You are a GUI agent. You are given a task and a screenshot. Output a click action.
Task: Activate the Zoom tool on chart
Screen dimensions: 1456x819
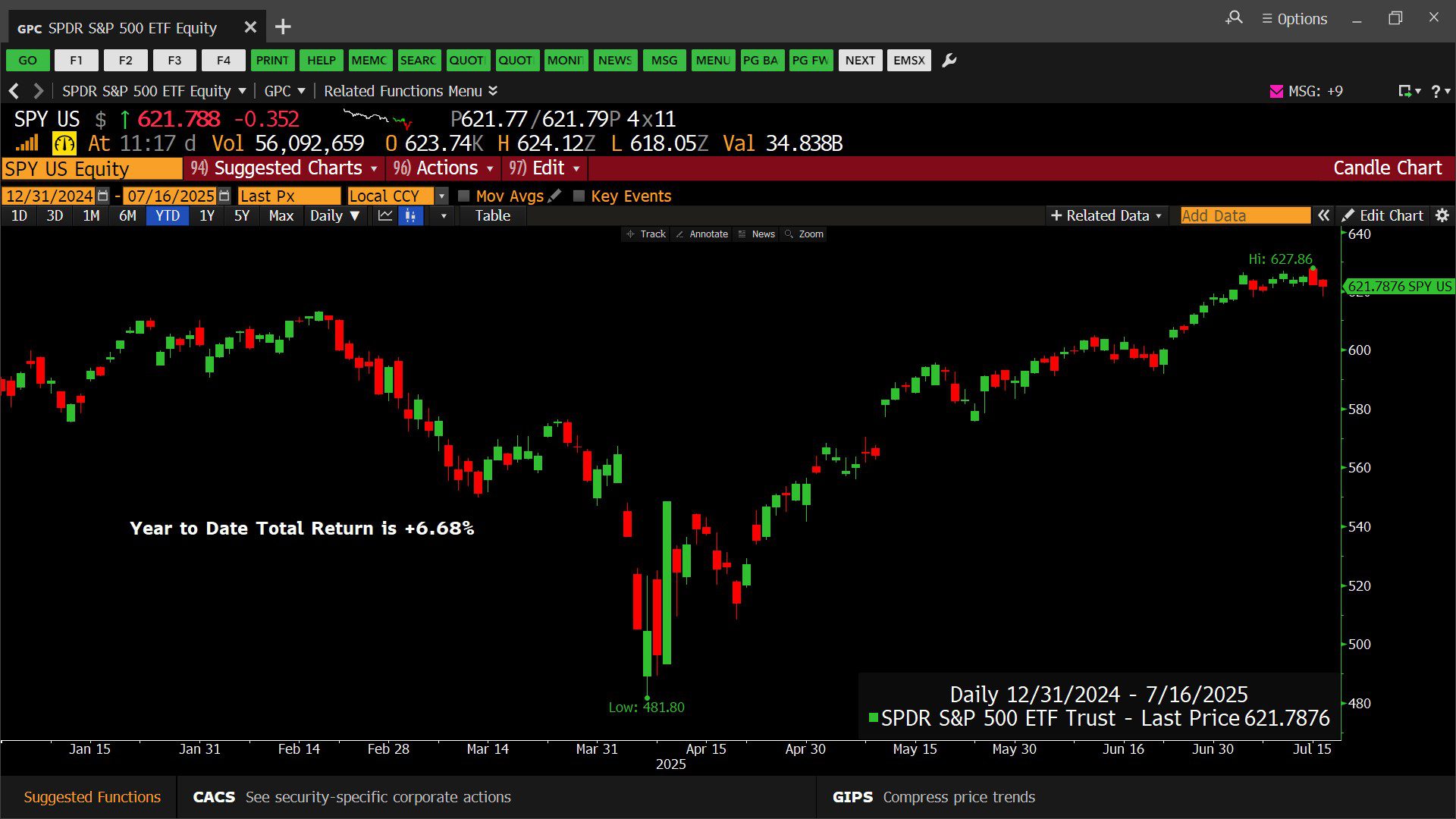click(804, 234)
